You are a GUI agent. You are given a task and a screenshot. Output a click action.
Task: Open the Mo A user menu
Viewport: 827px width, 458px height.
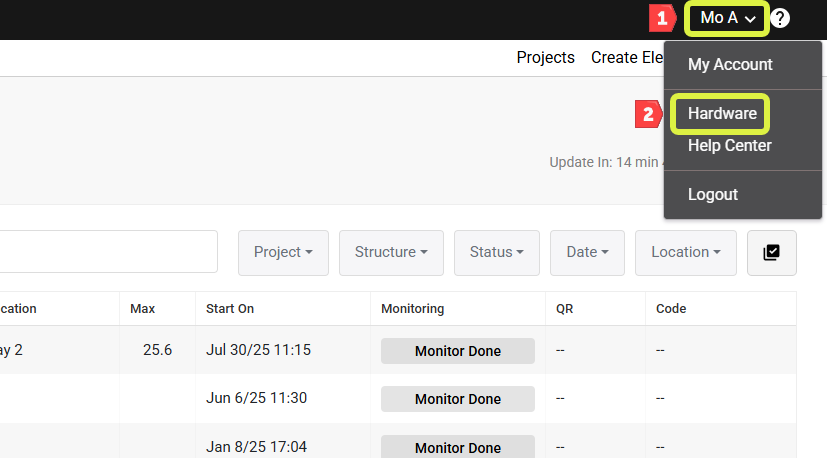[727, 18]
